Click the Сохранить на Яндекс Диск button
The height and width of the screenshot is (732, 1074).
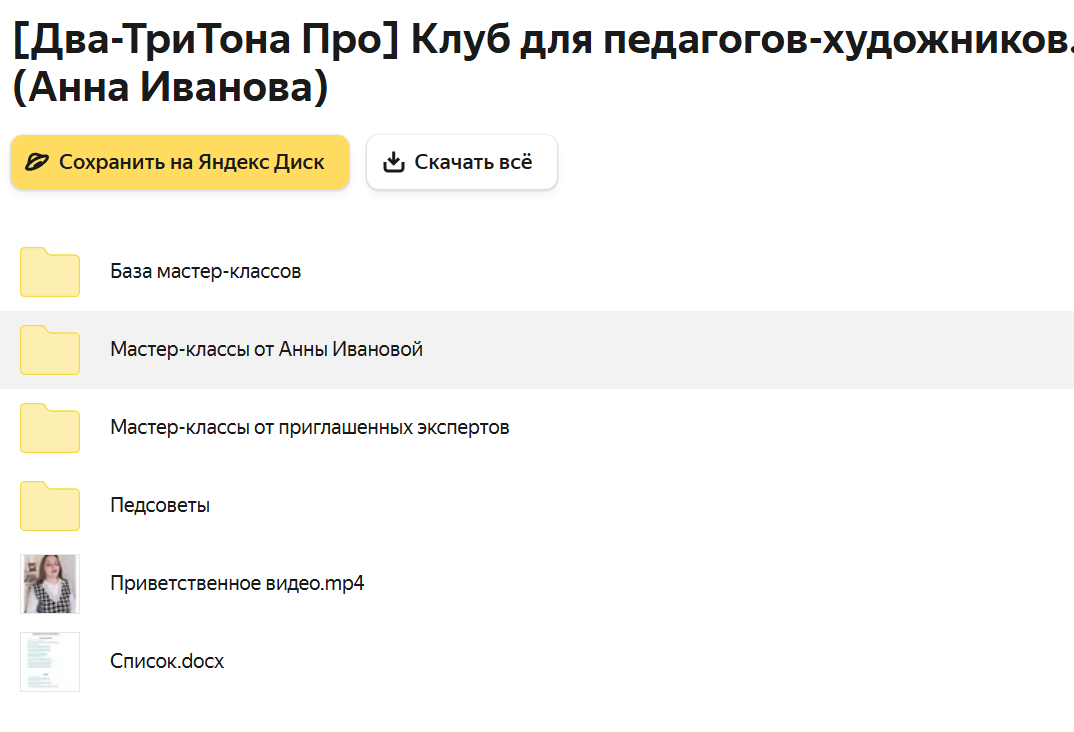click(179, 161)
